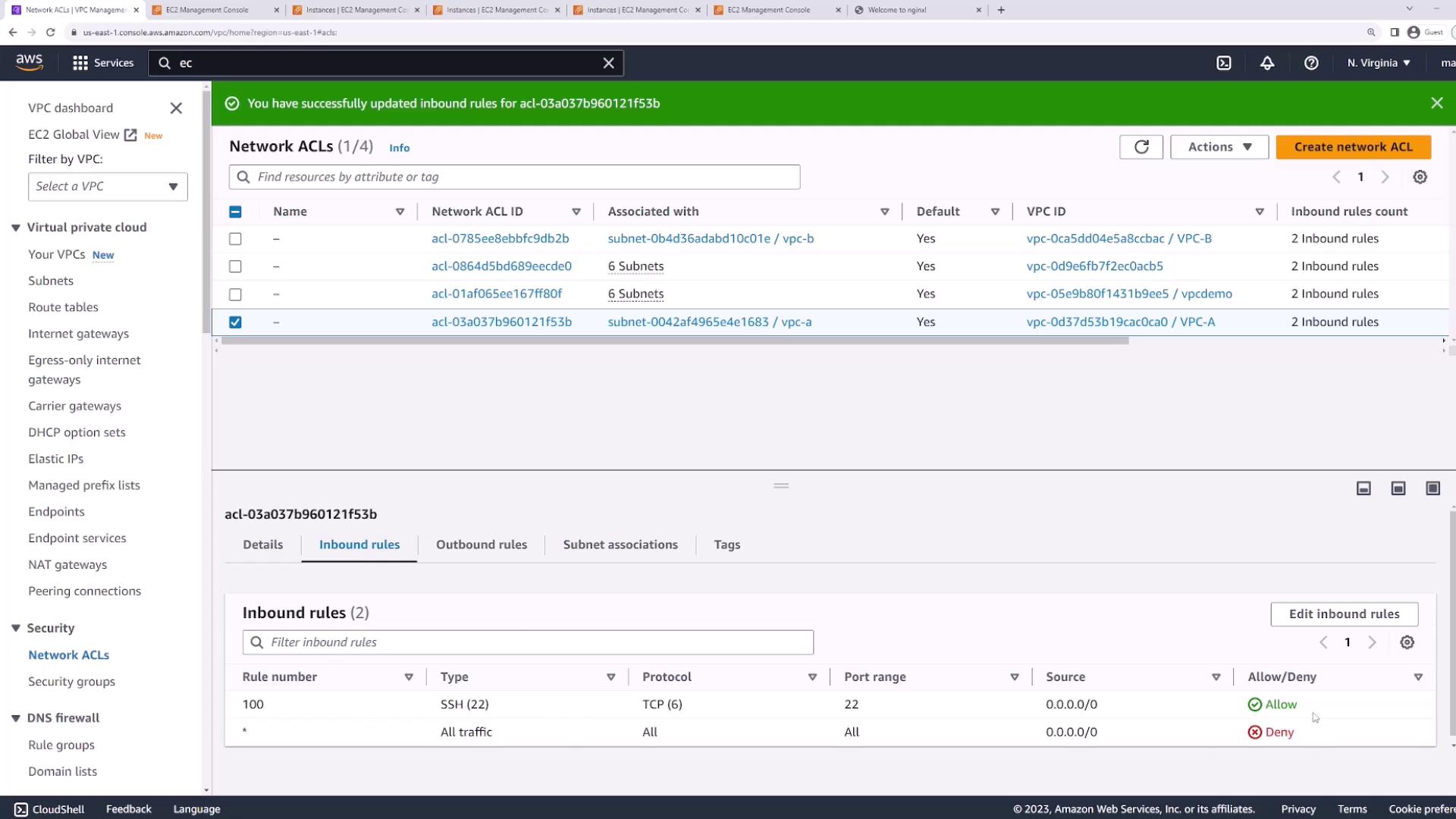The image size is (1456, 819).
Task: Uncheck the acl-03a037b960121f53b row checkbox
Action: (235, 322)
